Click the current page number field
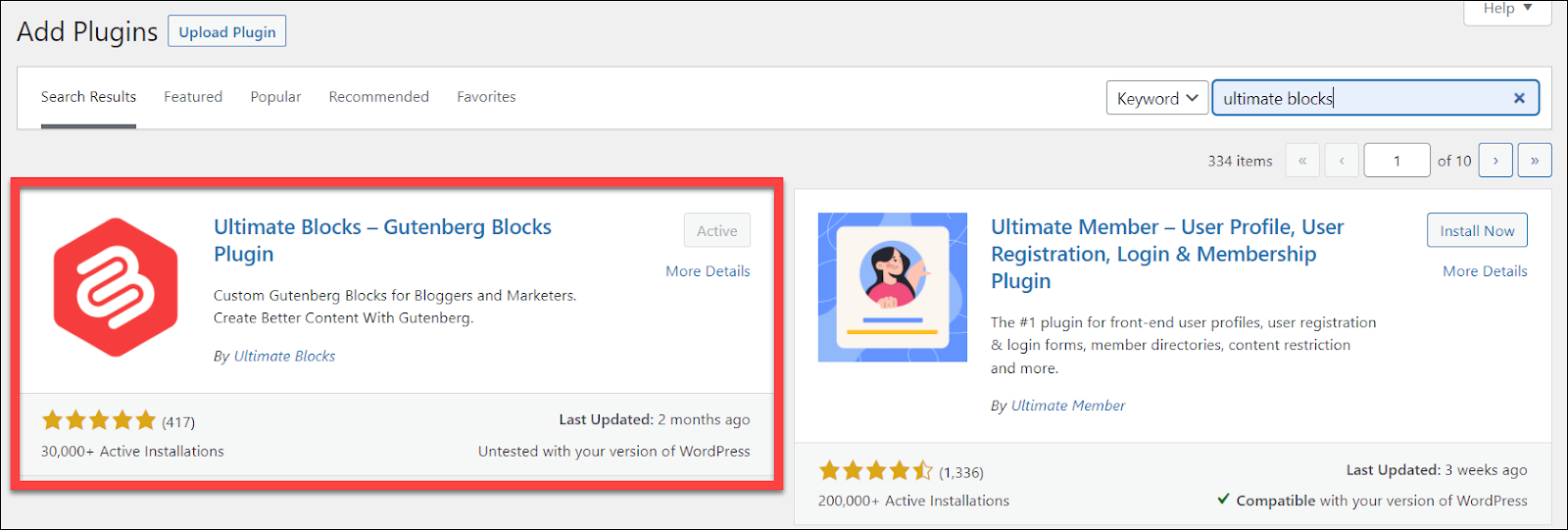The width and height of the screenshot is (1568, 530). pos(1396,161)
